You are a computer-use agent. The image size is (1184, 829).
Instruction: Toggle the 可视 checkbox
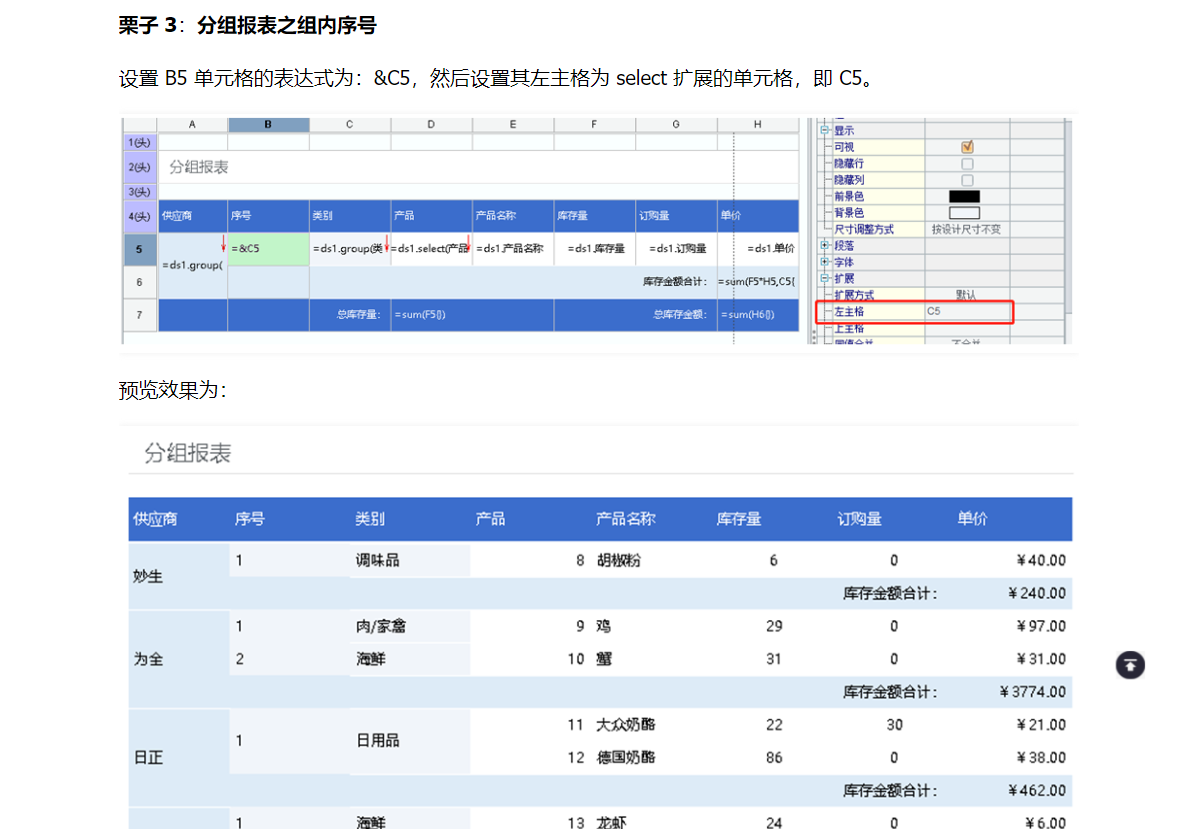click(967, 147)
